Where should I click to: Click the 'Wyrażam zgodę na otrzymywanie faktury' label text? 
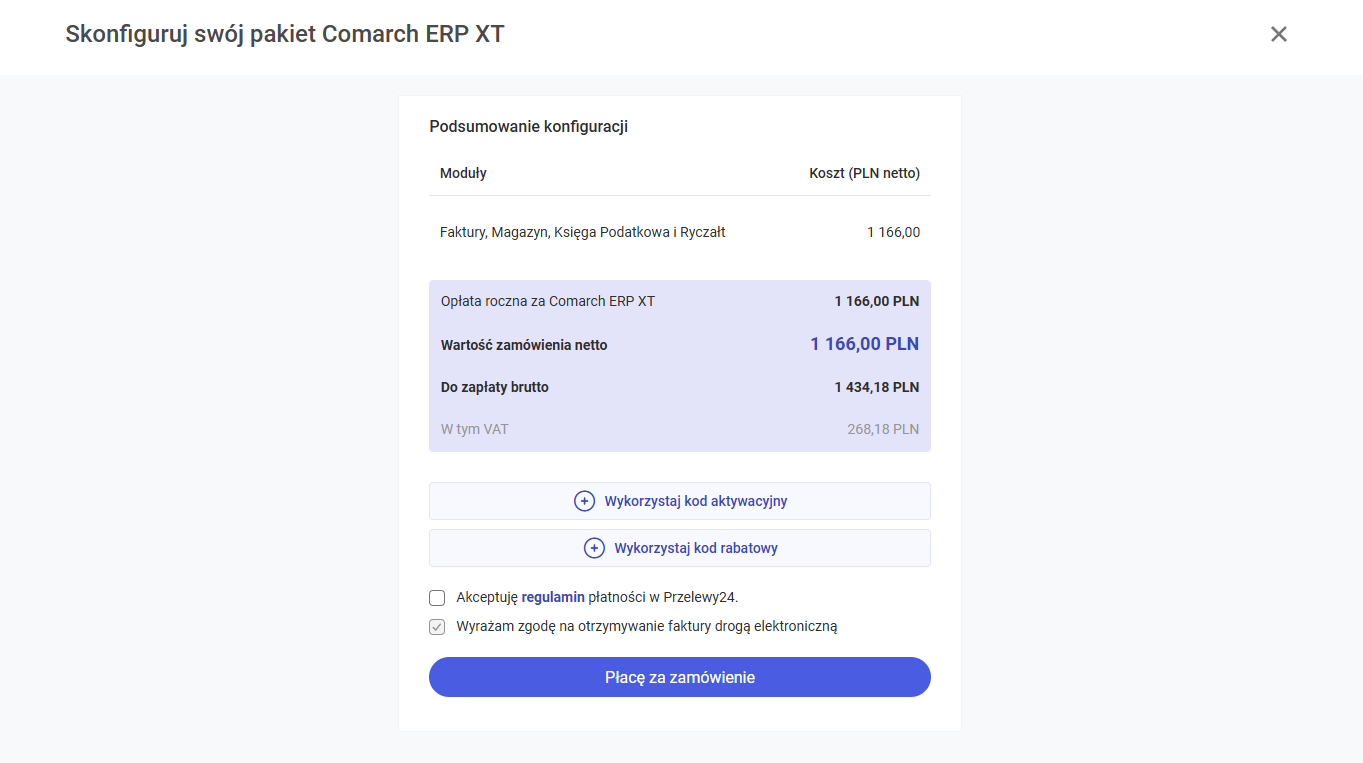[x=646, y=627]
